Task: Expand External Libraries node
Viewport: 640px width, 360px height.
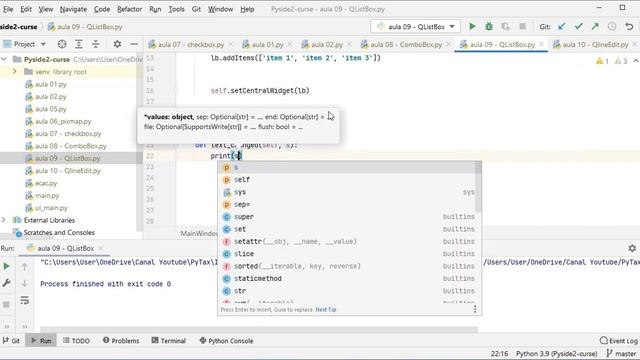Action: tap(4, 220)
